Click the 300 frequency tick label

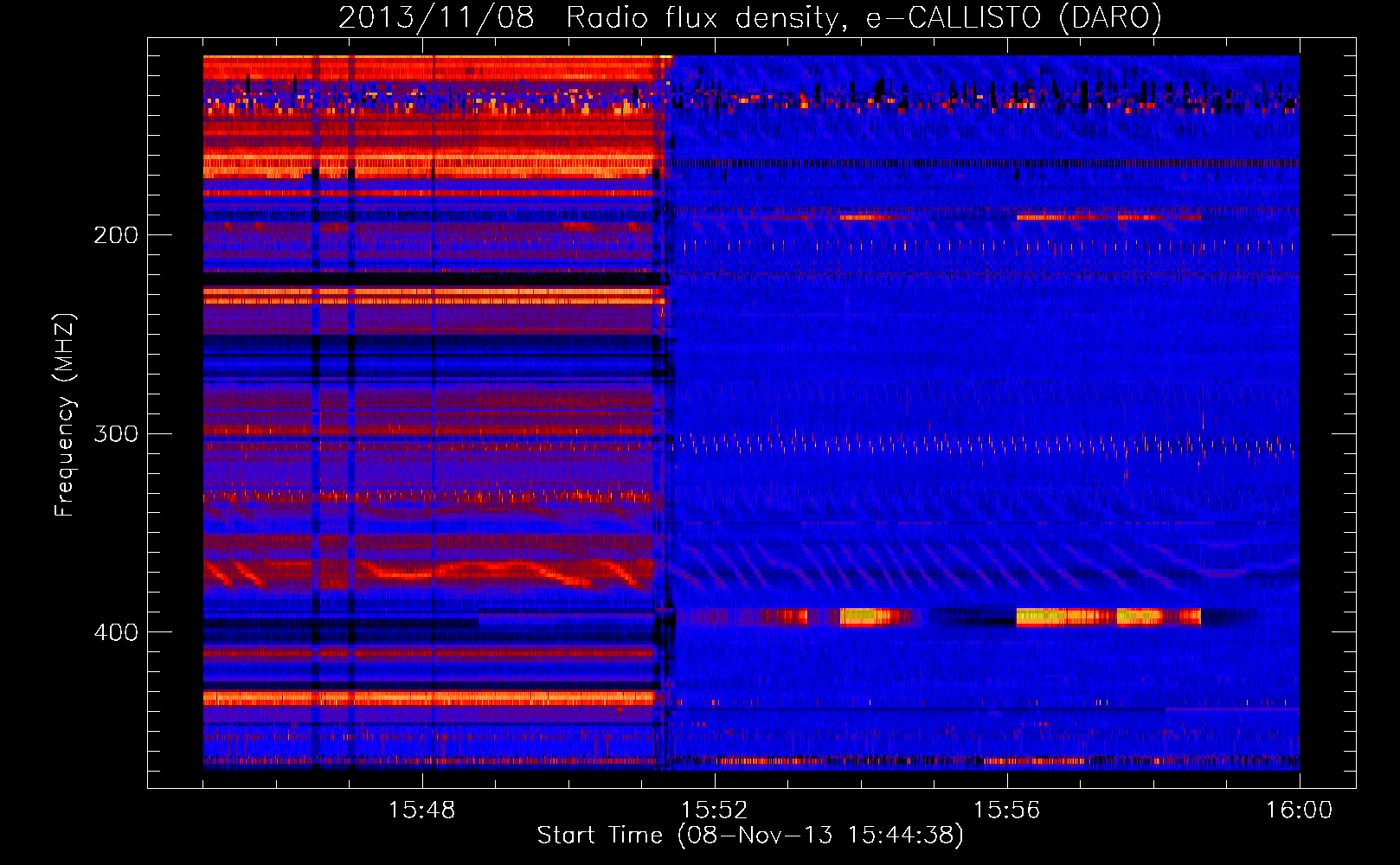point(116,433)
